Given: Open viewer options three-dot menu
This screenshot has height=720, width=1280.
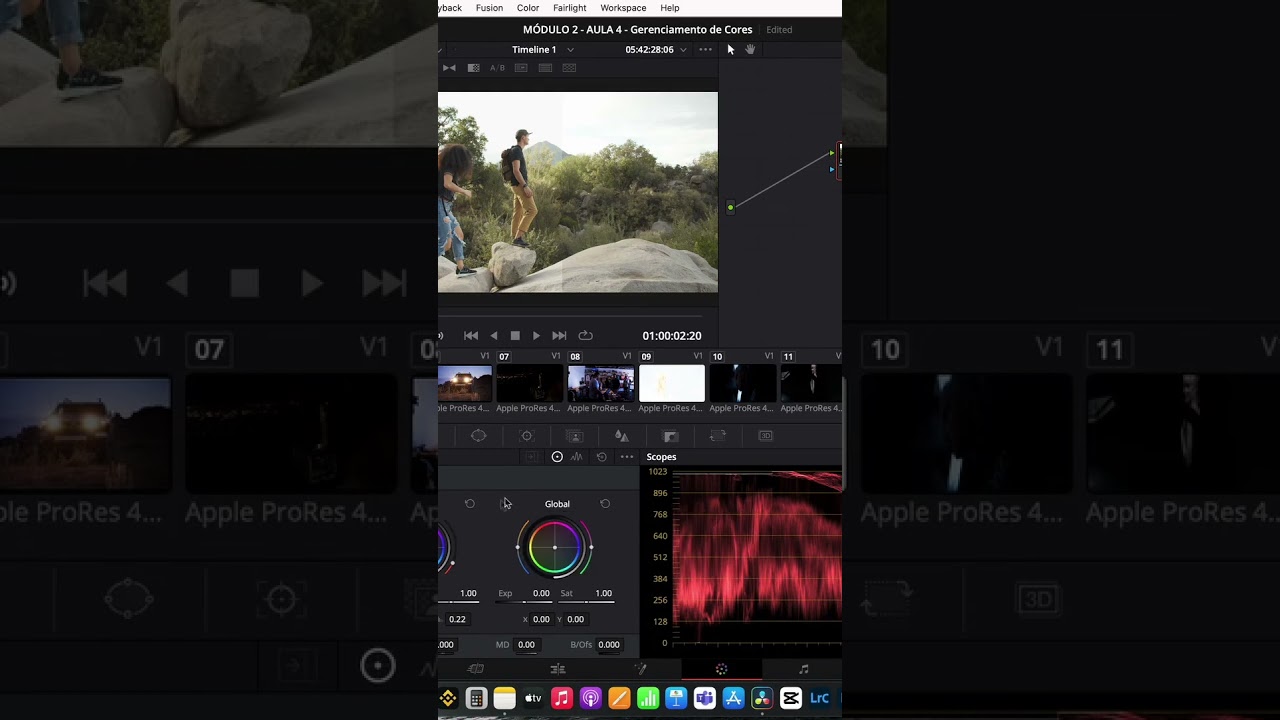Looking at the screenshot, I should coord(706,49).
